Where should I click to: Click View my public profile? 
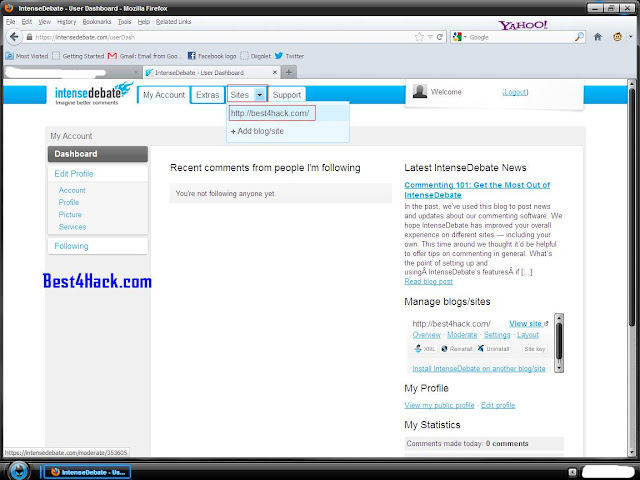[x=439, y=405]
